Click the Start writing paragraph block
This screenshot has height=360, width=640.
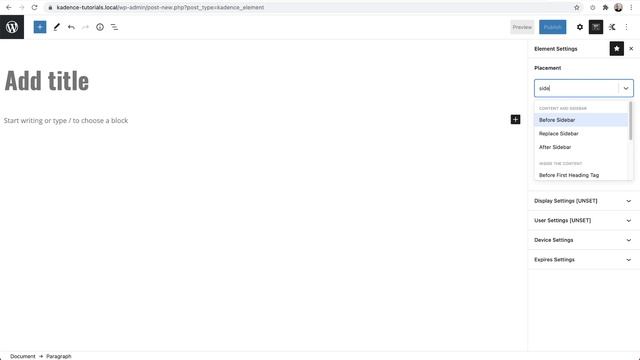(x=66, y=120)
